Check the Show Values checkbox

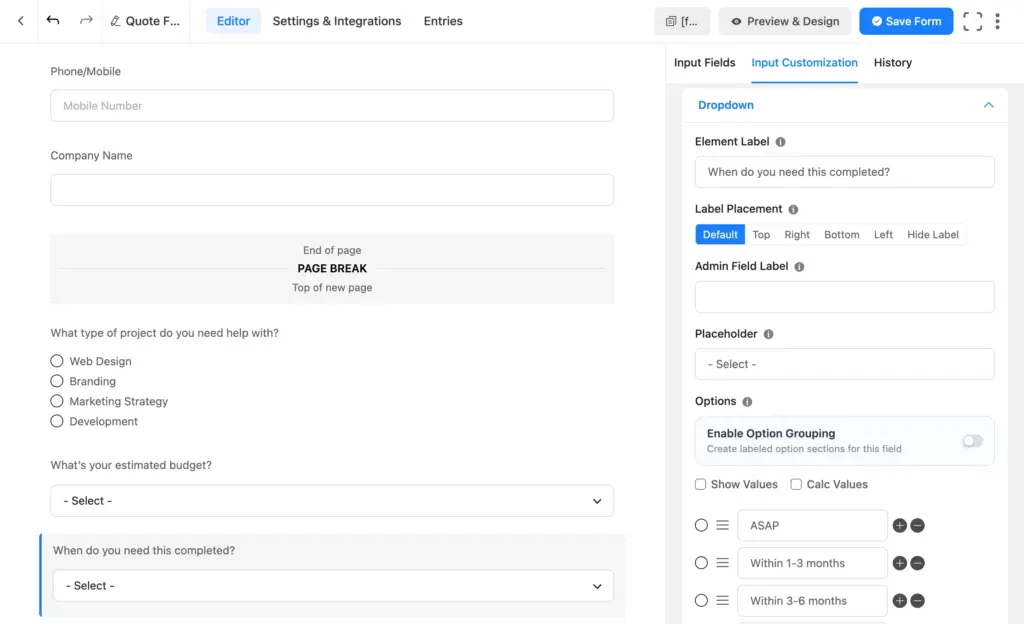pyautogui.click(x=701, y=484)
